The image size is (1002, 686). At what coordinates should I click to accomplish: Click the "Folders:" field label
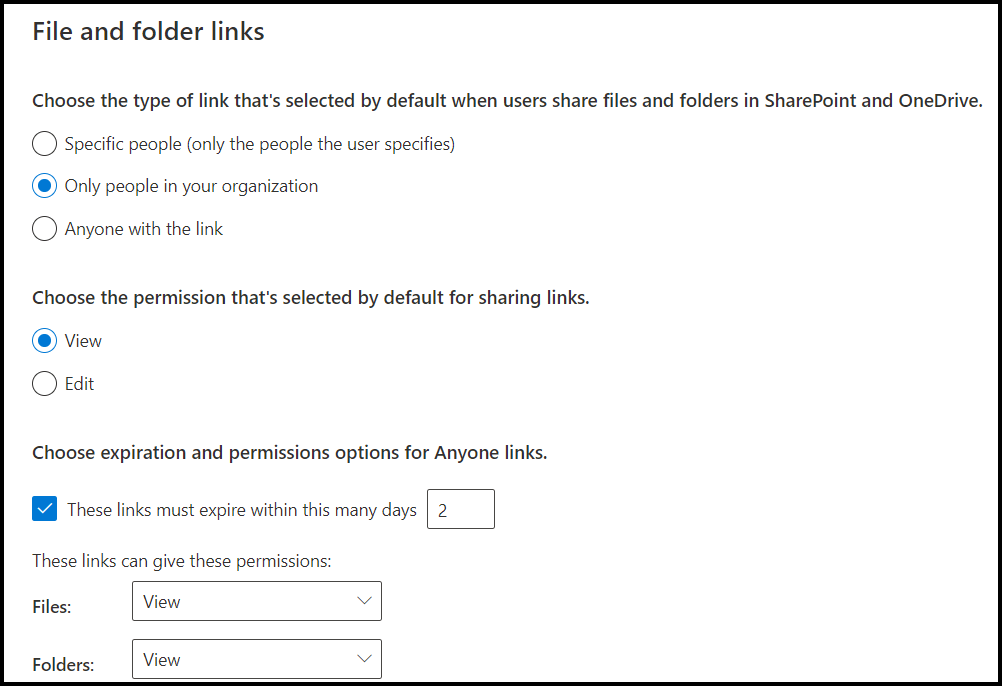point(63,665)
